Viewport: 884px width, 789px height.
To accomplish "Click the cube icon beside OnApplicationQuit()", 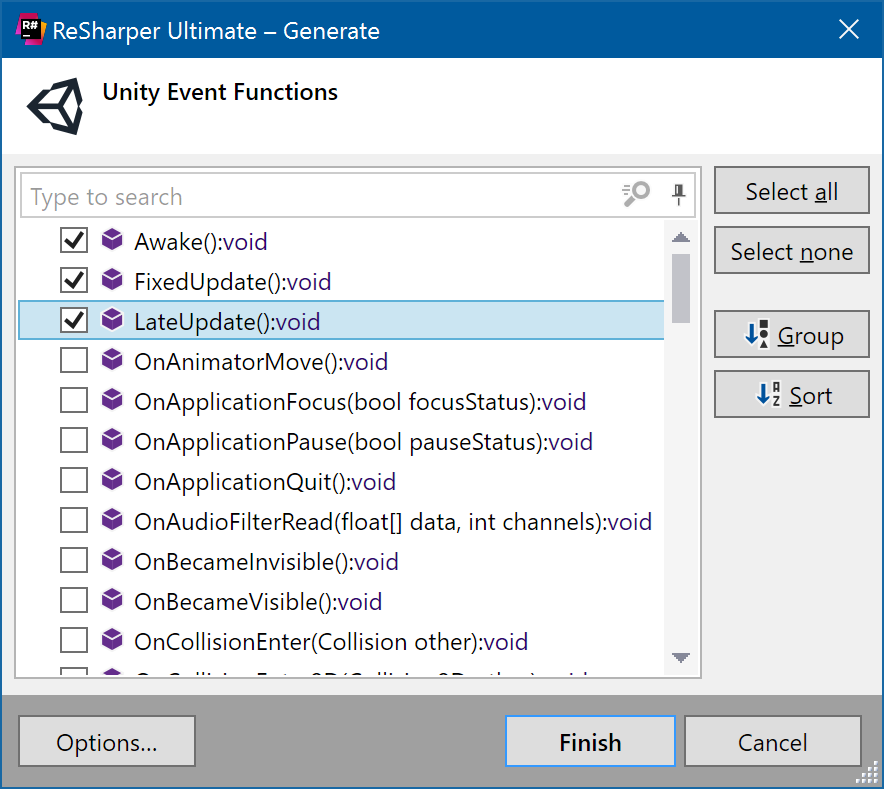I will click(x=112, y=480).
